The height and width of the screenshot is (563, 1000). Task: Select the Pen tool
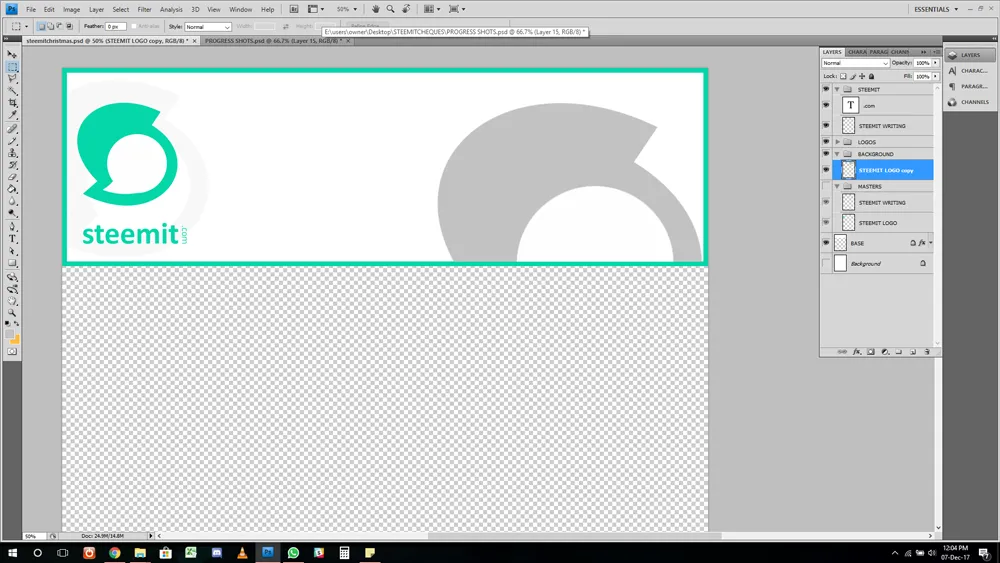tap(12, 227)
